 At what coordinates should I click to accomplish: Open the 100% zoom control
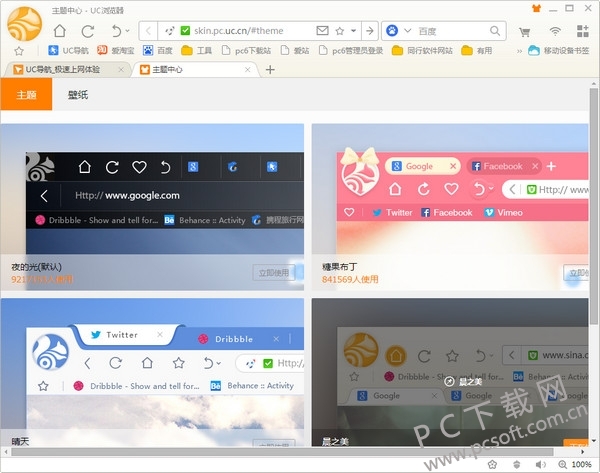coord(575,465)
